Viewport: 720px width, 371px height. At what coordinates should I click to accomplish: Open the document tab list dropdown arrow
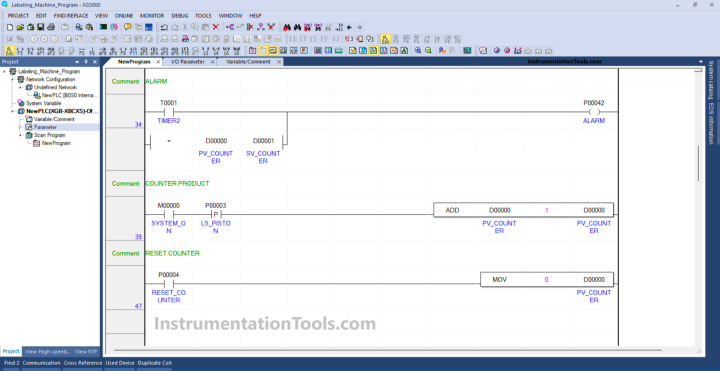tap(701, 62)
